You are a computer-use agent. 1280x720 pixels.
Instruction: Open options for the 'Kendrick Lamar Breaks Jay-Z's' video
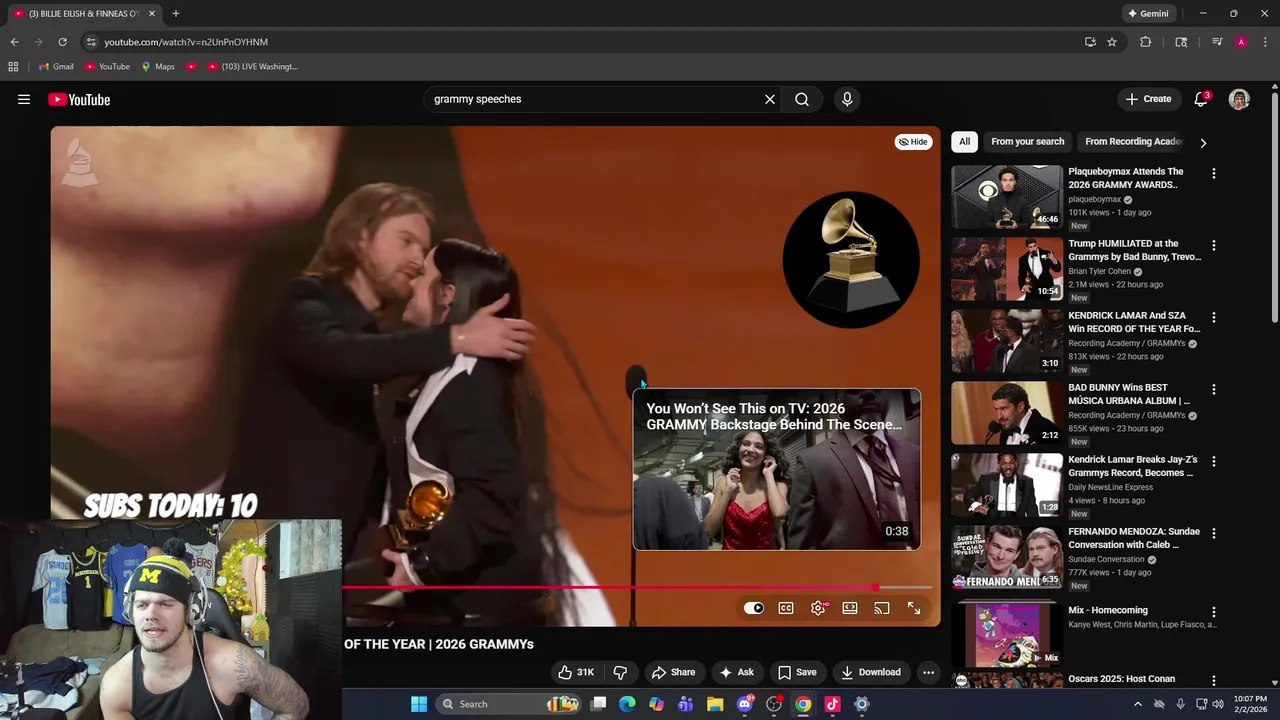(x=1214, y=462)
